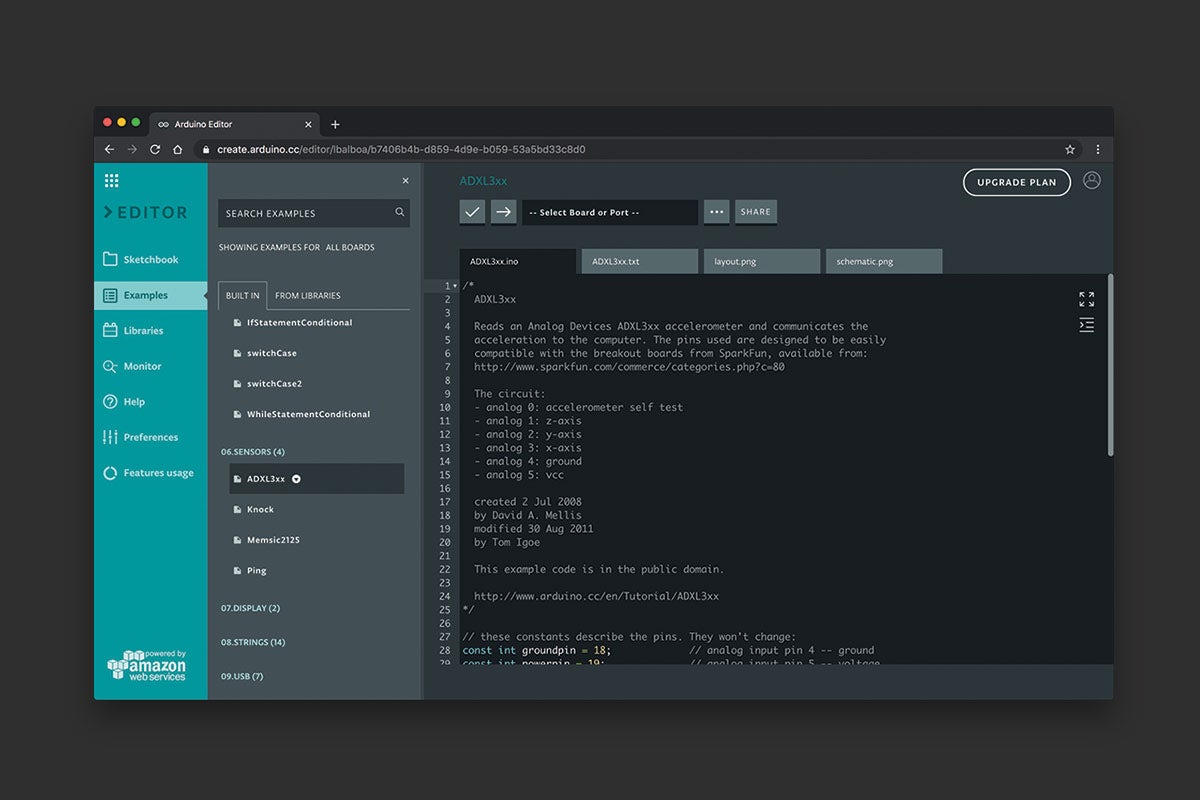Collapse code fold arrow at line 1

point(455,287)
